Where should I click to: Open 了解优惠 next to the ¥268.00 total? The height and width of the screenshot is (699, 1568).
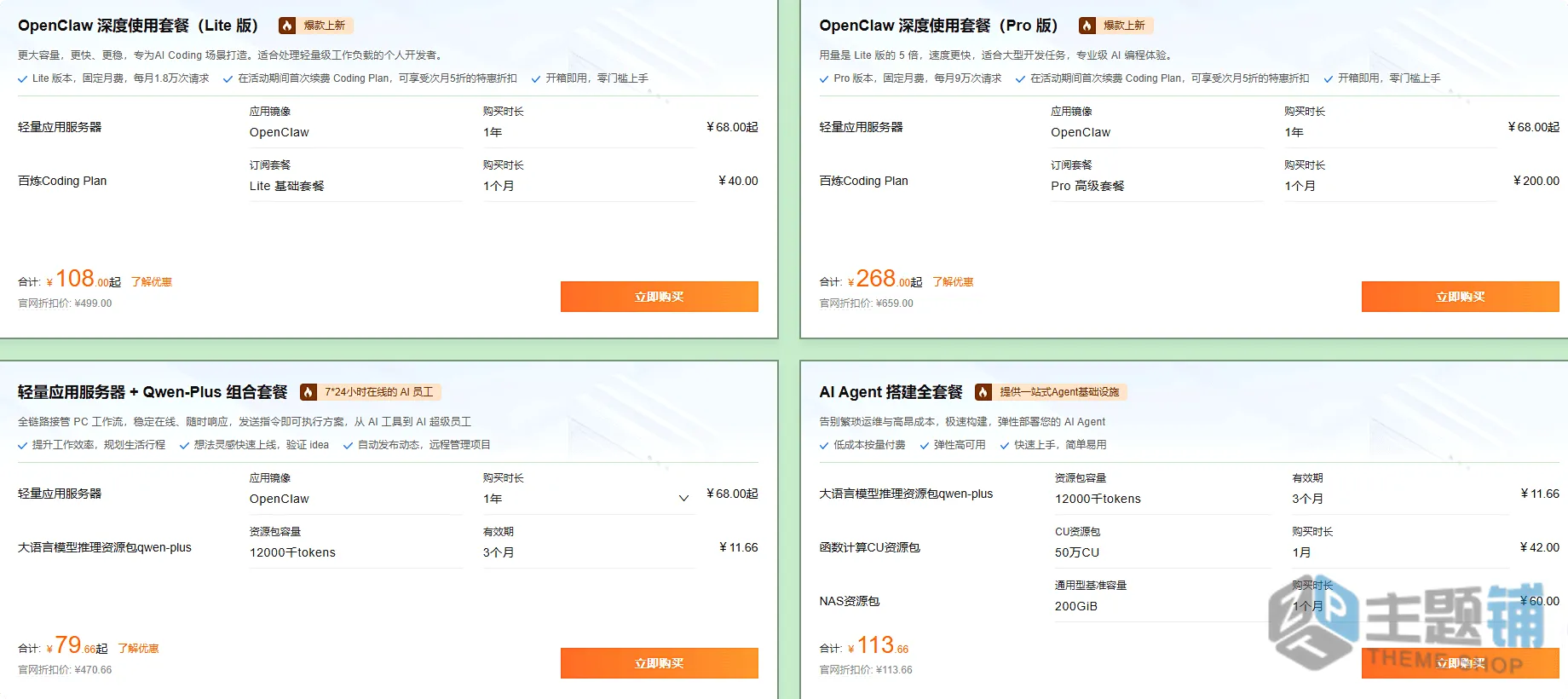point(953,282)
